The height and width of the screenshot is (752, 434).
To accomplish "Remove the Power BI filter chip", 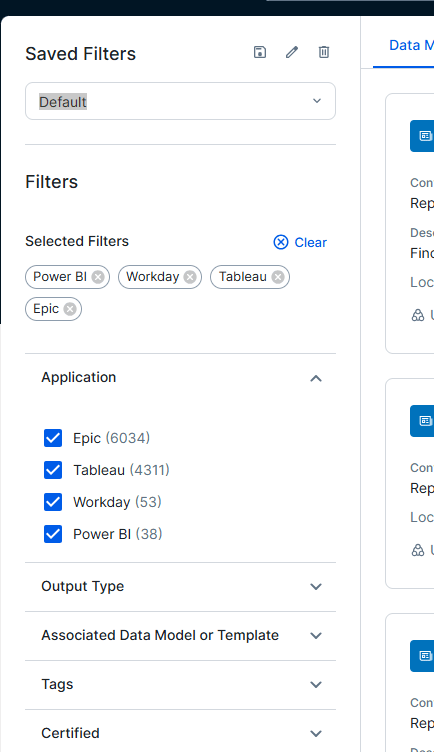I will (x=98, y=277).
